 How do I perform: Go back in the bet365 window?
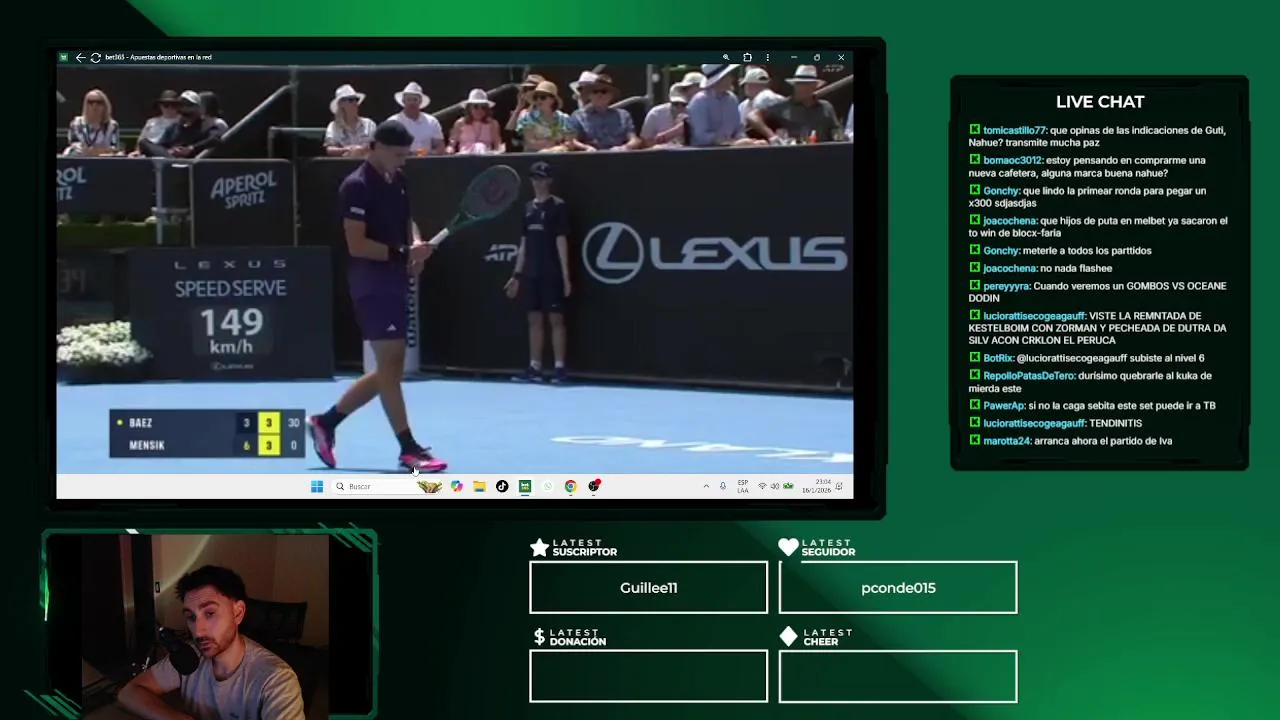80,57
